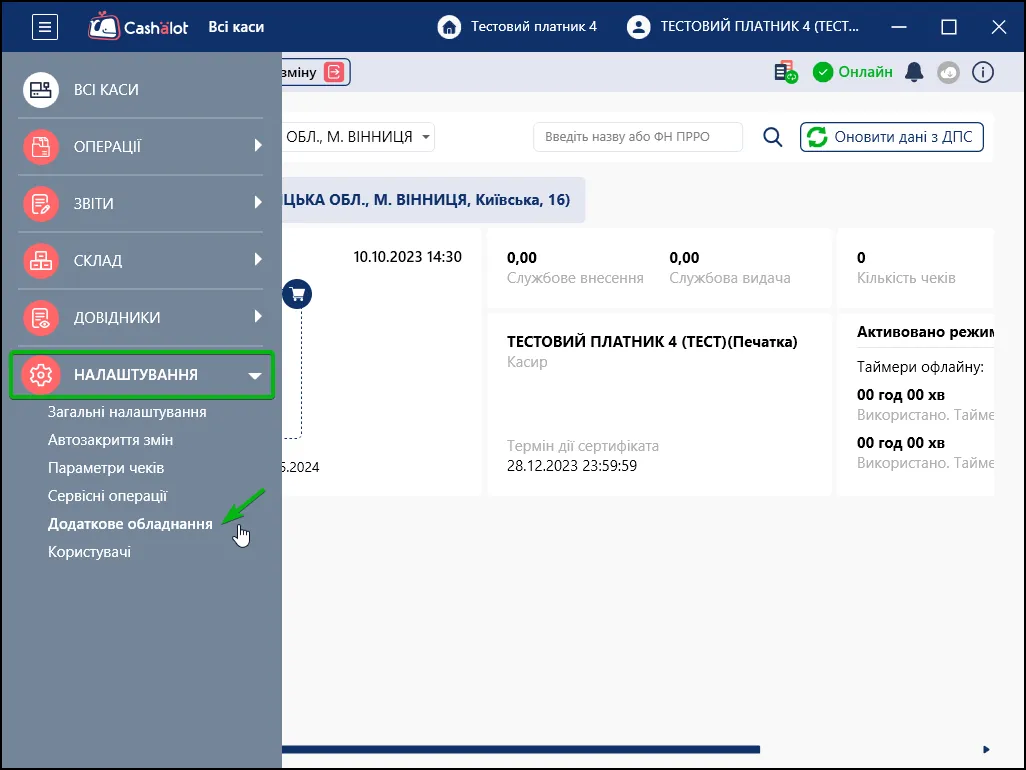Minimize the Cashalot window
1026x770 pixels.
click(x=899, y=27)
